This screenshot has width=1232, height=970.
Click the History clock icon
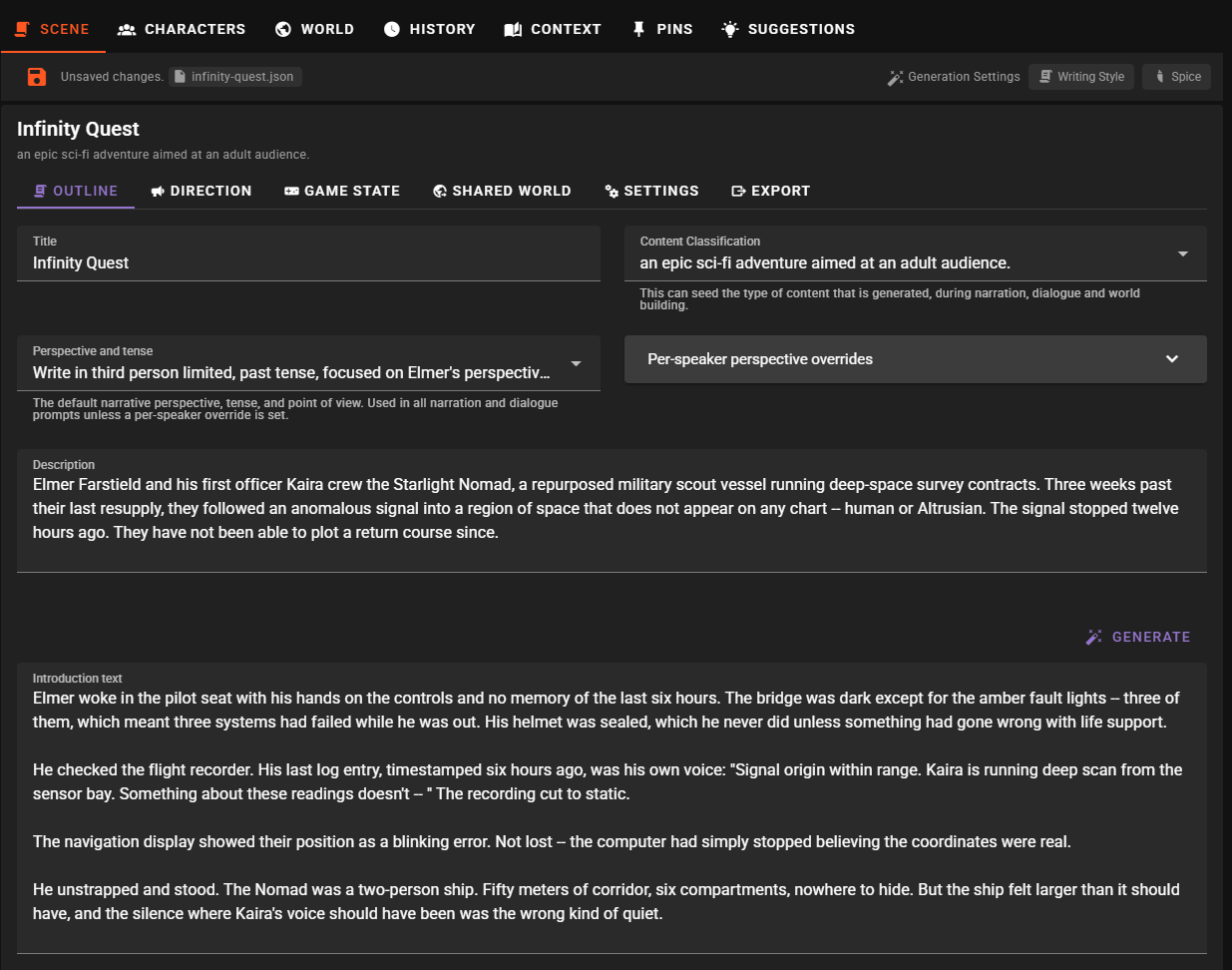[392, 29]
